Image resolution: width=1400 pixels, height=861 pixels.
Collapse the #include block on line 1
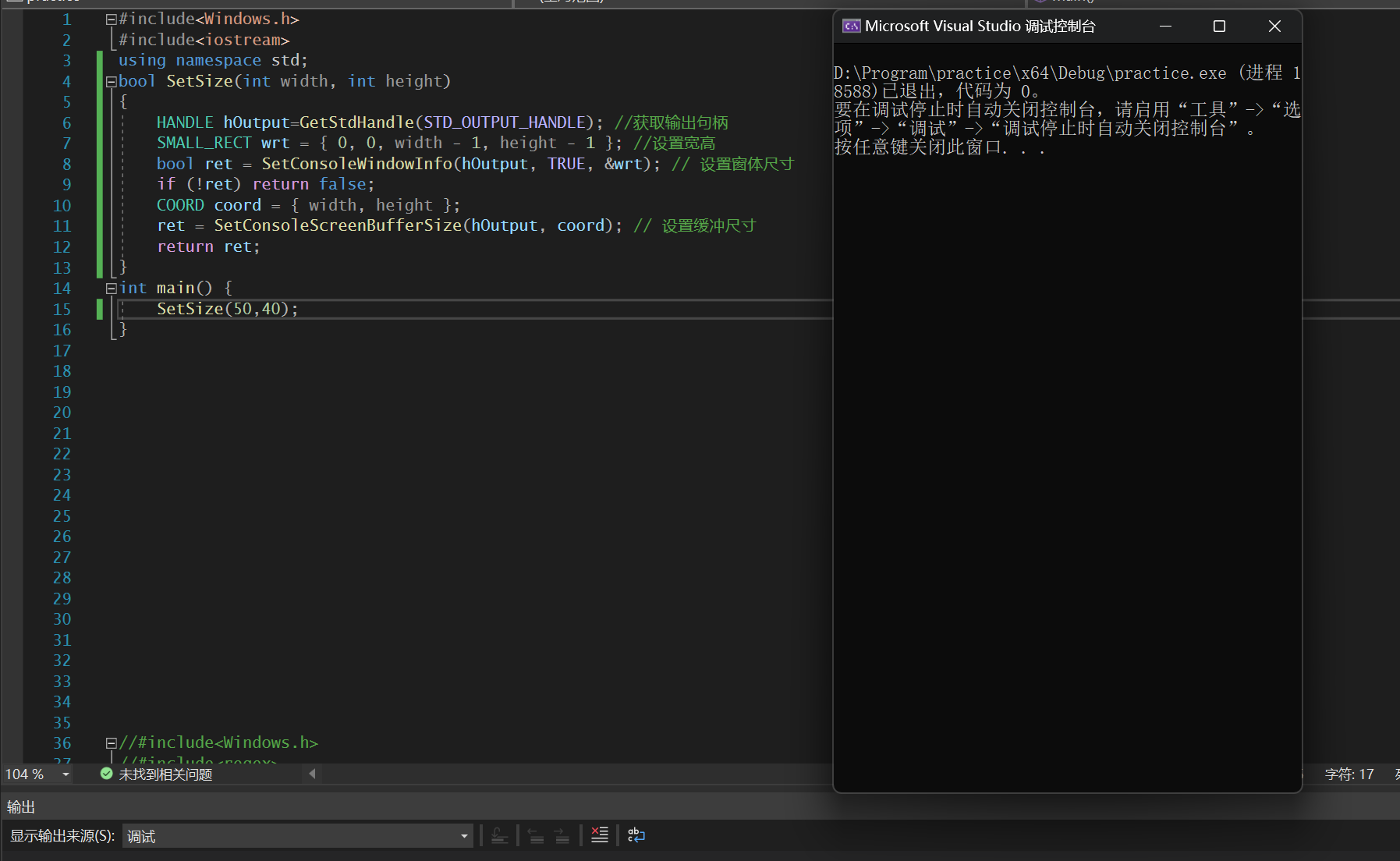[x=111, y=19]
